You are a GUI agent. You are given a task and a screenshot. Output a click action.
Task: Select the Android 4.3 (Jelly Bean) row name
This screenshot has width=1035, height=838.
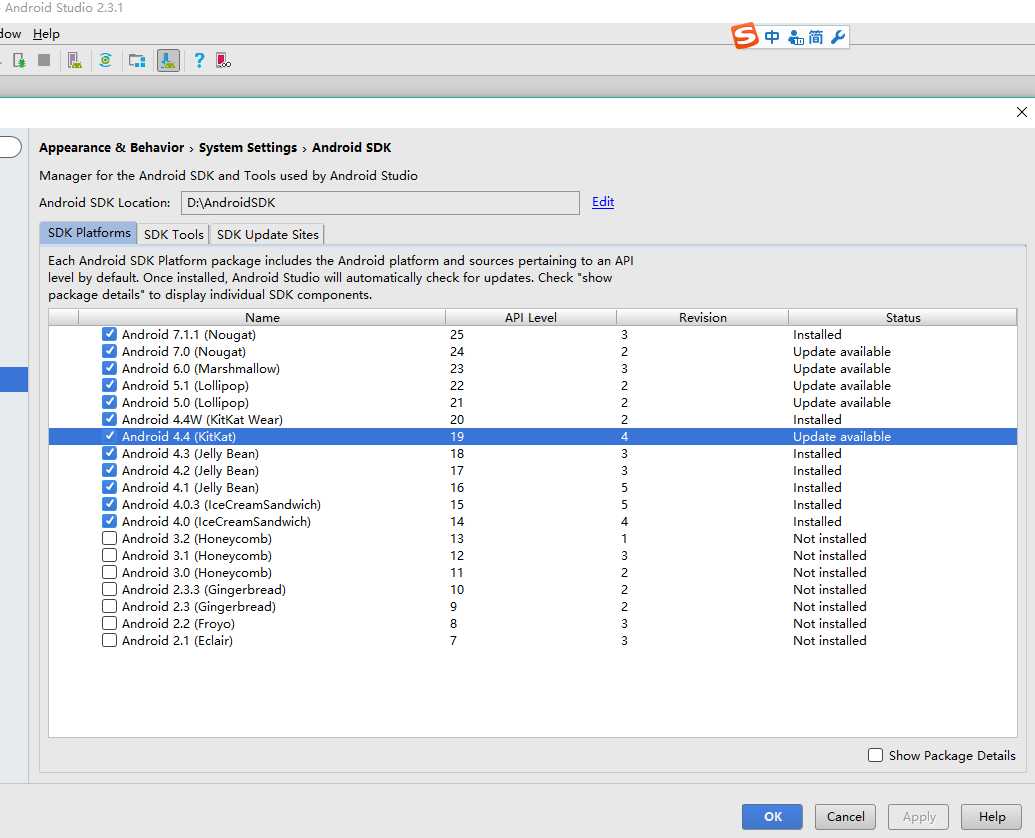pos(190,453)
